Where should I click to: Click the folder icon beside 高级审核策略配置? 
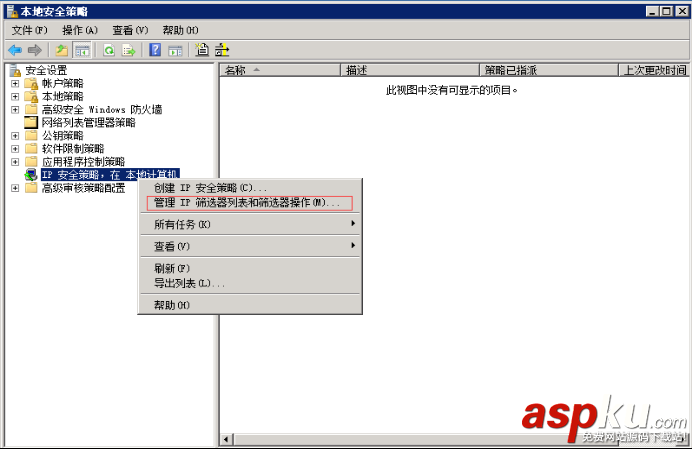(x=31, y=188)
